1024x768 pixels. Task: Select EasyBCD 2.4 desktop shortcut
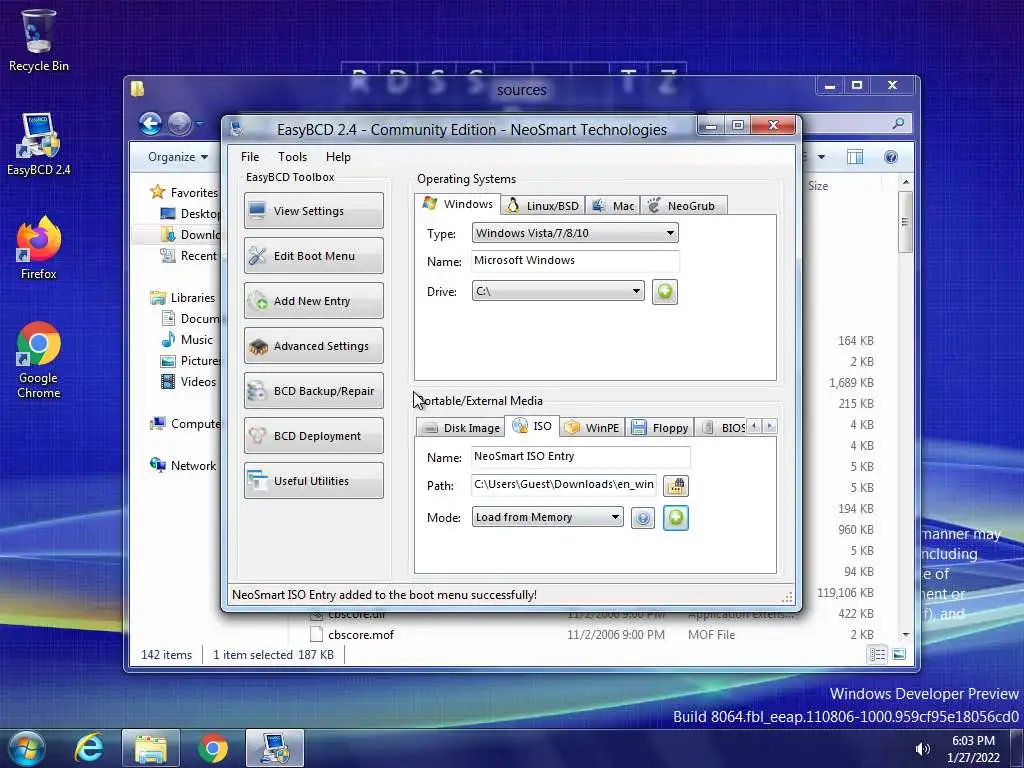tap(39, 144)
